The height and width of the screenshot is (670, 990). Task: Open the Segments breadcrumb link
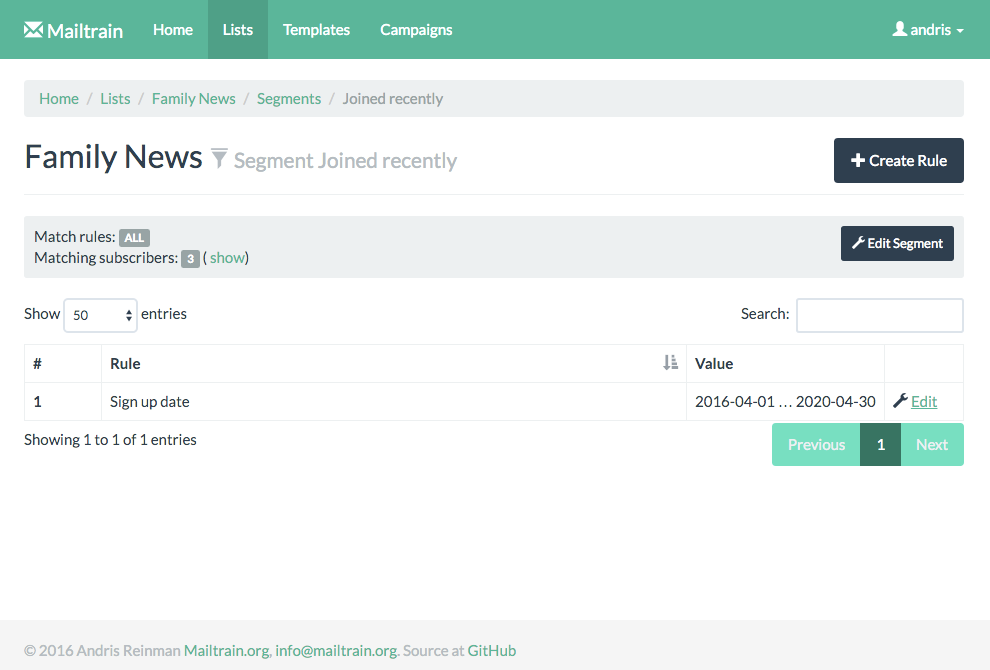pos(289,99)
